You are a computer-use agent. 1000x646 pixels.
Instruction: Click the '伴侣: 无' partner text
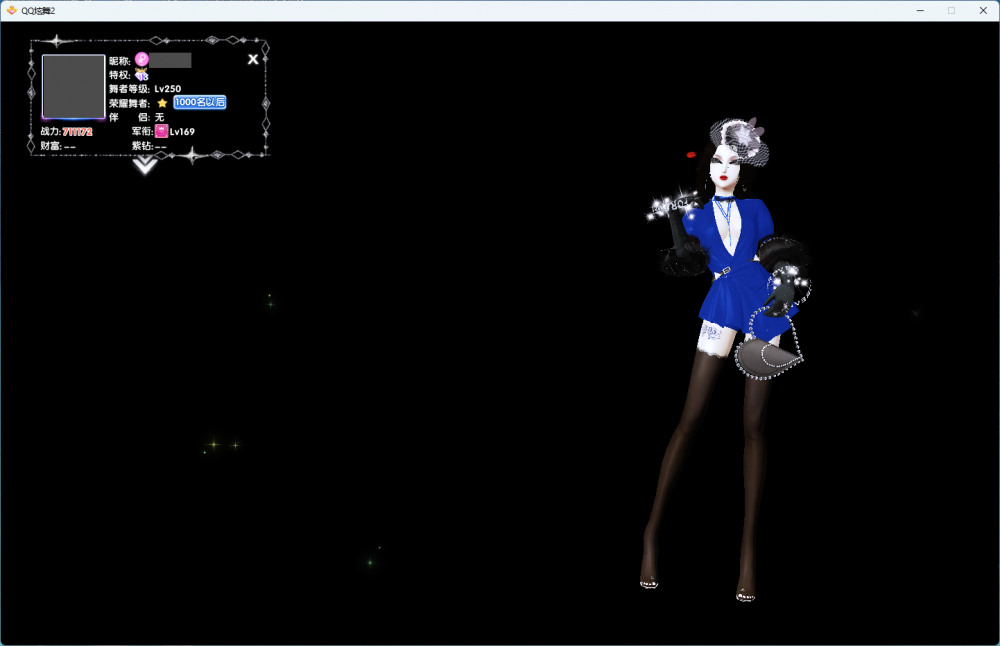pos(136,117)
